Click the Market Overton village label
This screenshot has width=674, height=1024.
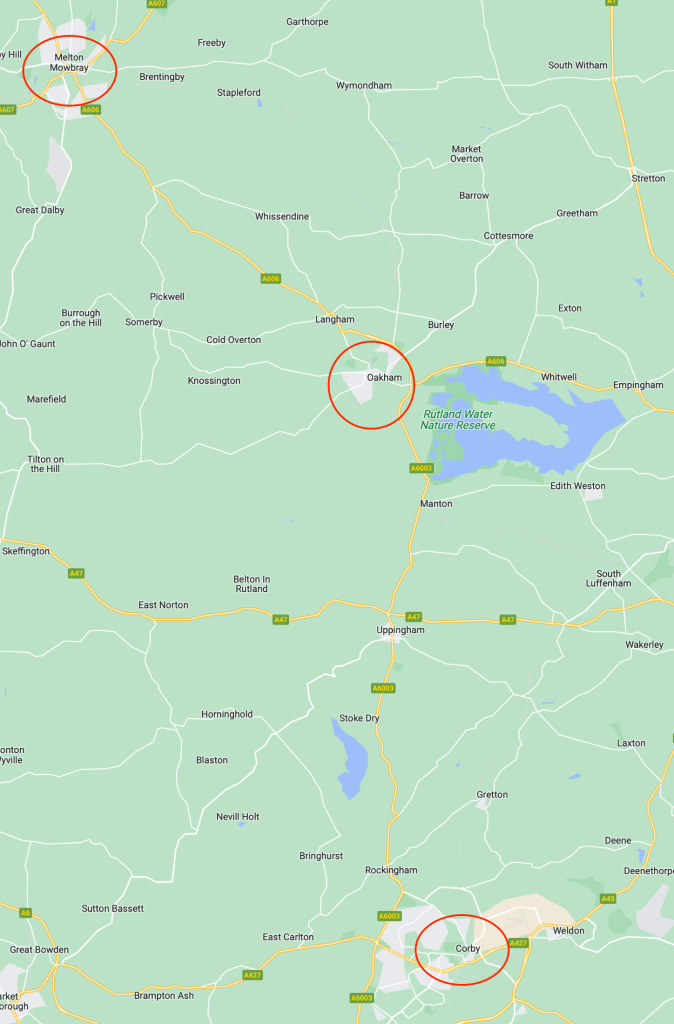coord(467,153)
